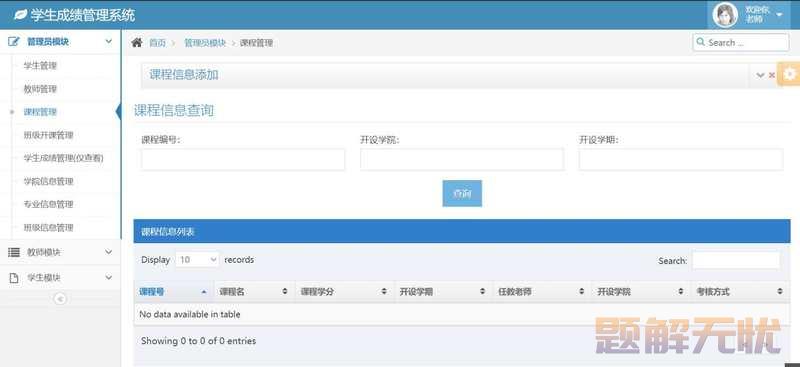Focus the table Search field
Screen dimensions: 800x367
(736, 260)
